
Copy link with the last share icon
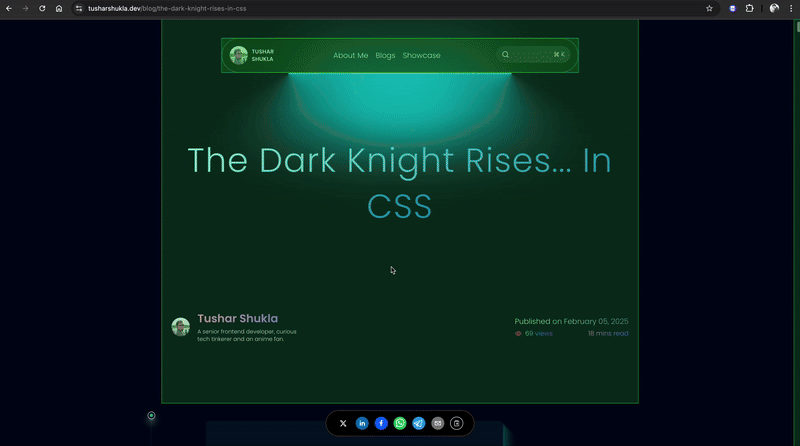click(457, 424)
